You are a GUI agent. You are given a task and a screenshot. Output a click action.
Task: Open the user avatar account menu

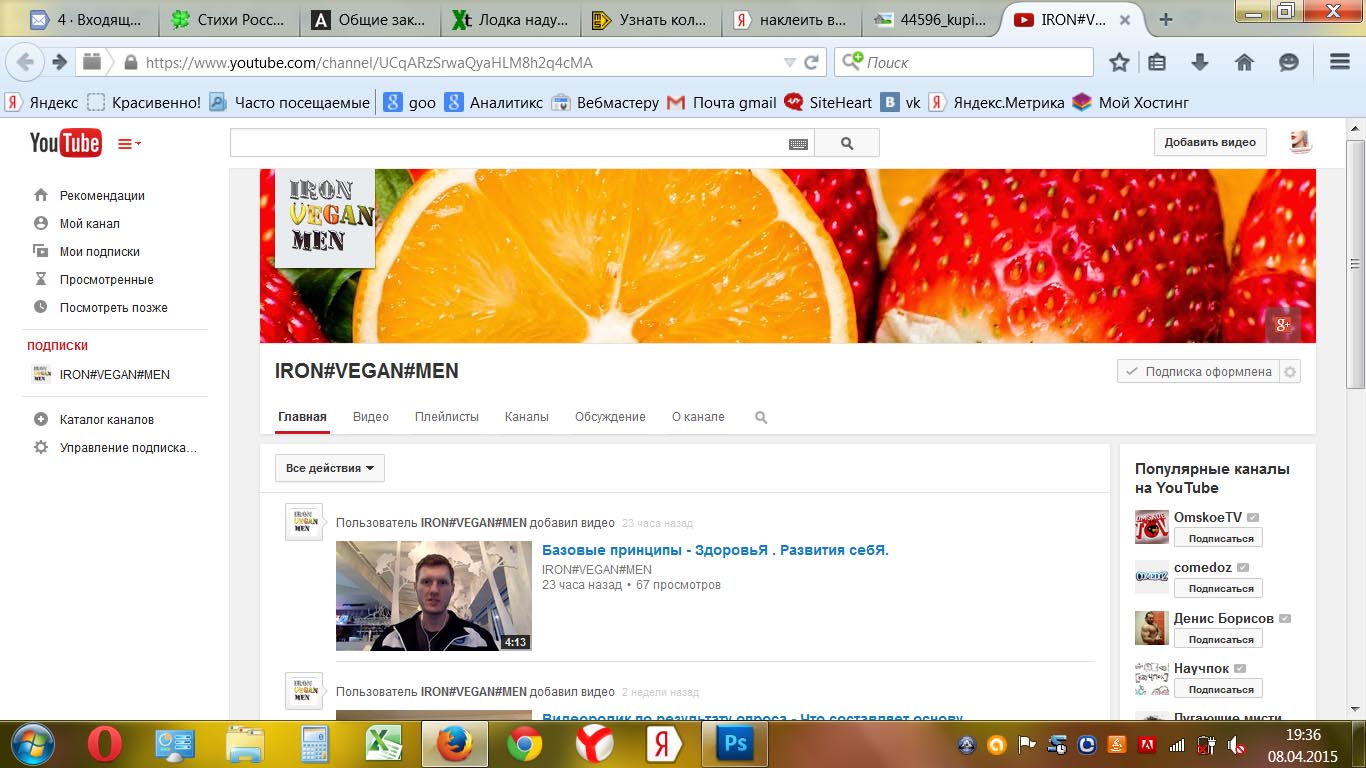point(1300,142)
